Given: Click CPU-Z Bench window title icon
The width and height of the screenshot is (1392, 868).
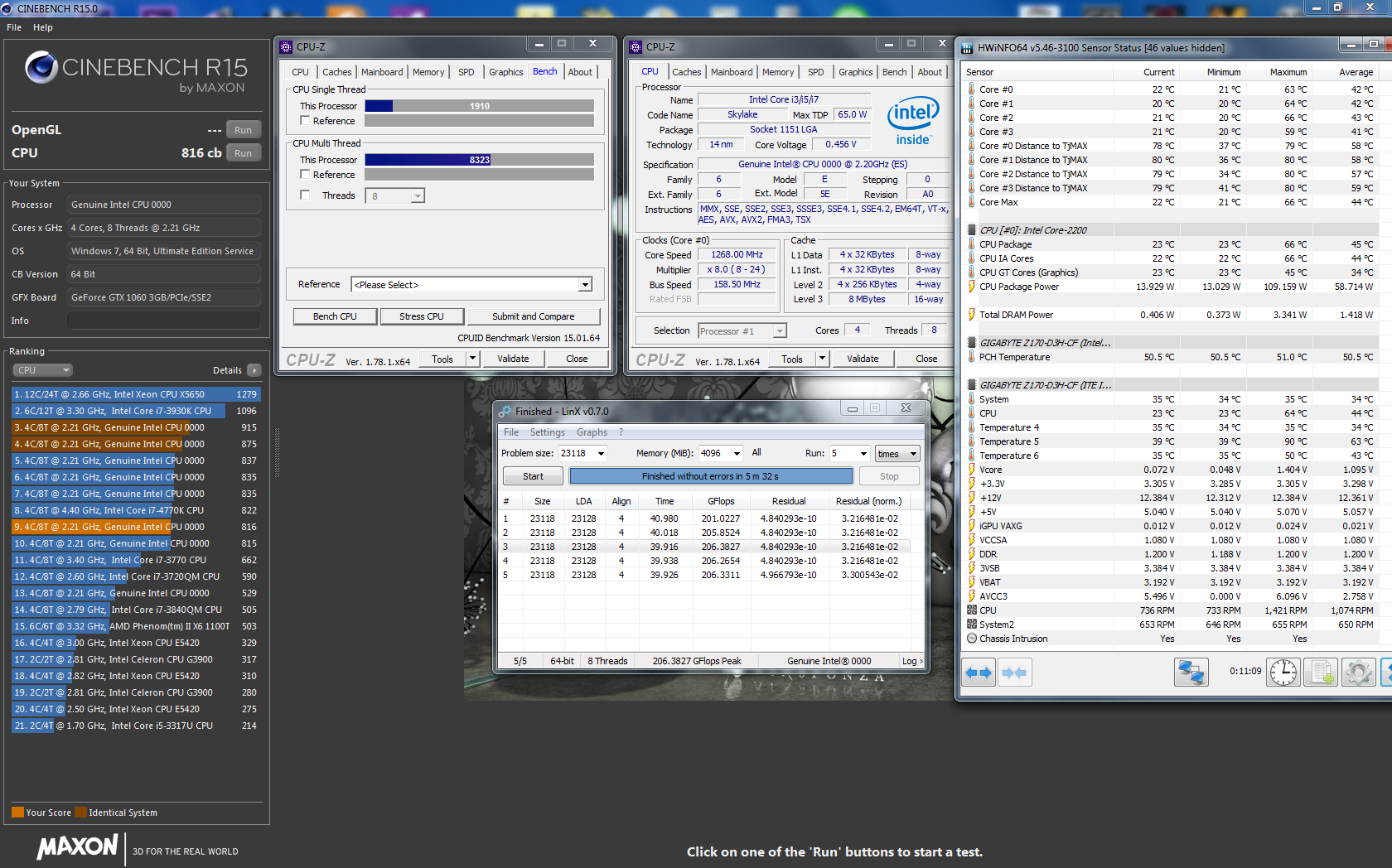Looking at the screenshot, I should pyautogui.click(x=286, y=47).
